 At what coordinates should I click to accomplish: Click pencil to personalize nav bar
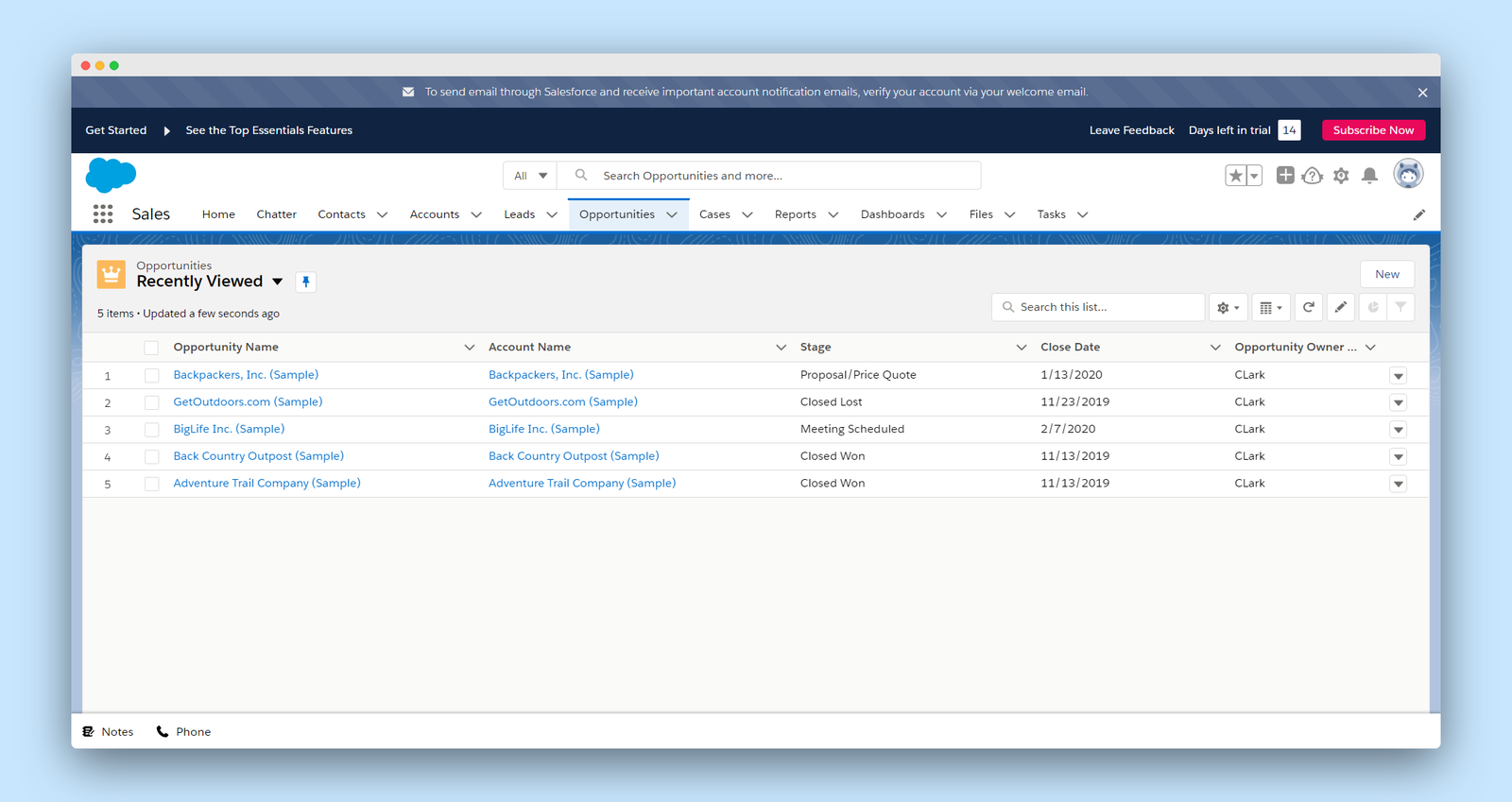pos(1418,214)
